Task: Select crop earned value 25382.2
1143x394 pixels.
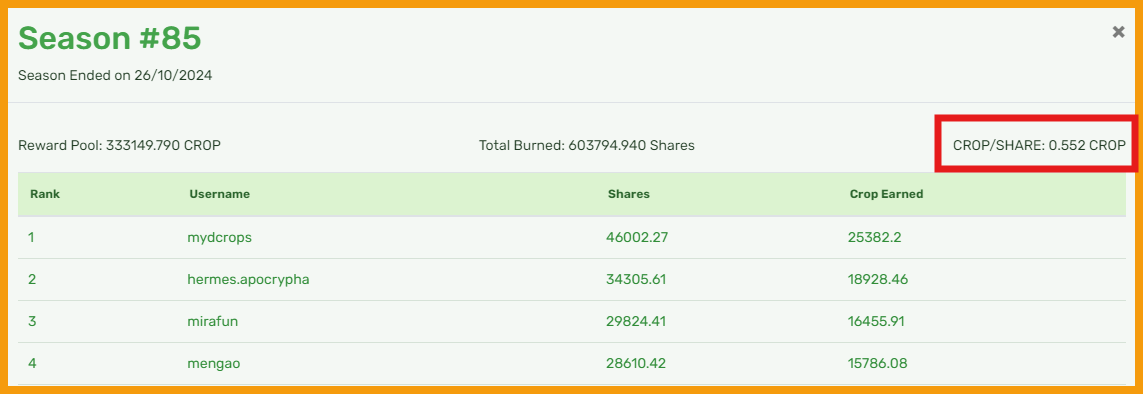Action: tap(875, 237)
